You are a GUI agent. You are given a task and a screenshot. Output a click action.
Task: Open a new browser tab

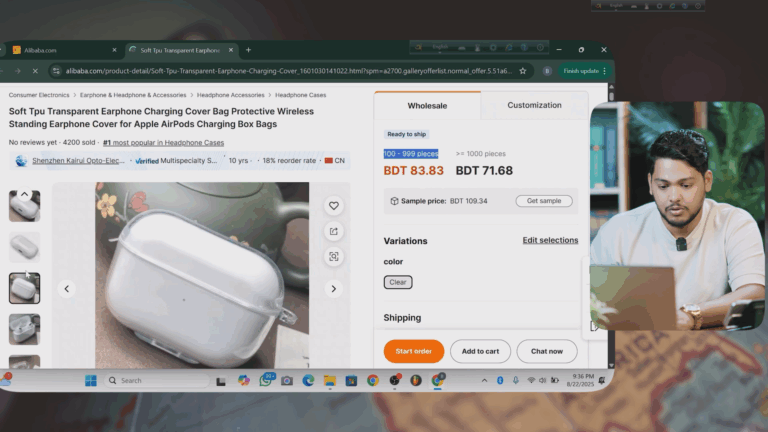point(248,50)
